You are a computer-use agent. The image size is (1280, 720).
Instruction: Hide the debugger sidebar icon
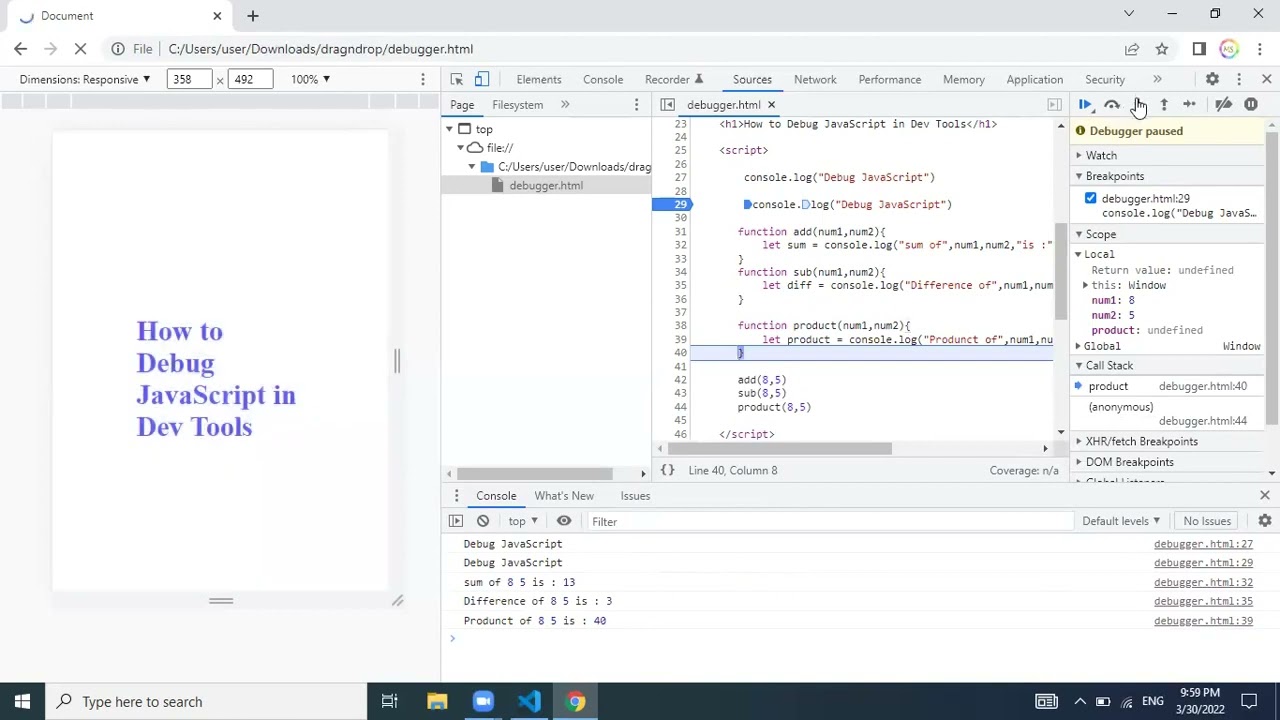[1054, 105]
